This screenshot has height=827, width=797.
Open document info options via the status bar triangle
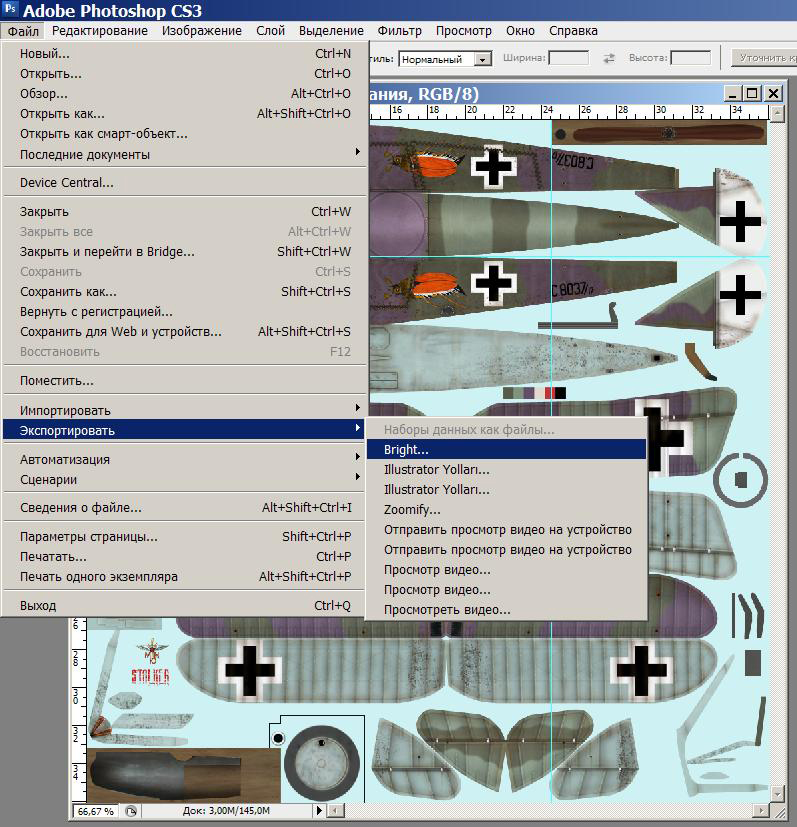[x=319, y=810]
